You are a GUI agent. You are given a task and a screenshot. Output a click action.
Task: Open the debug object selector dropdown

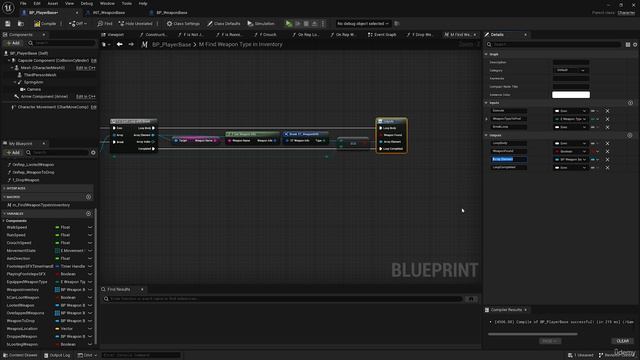(x=363, y=24)
